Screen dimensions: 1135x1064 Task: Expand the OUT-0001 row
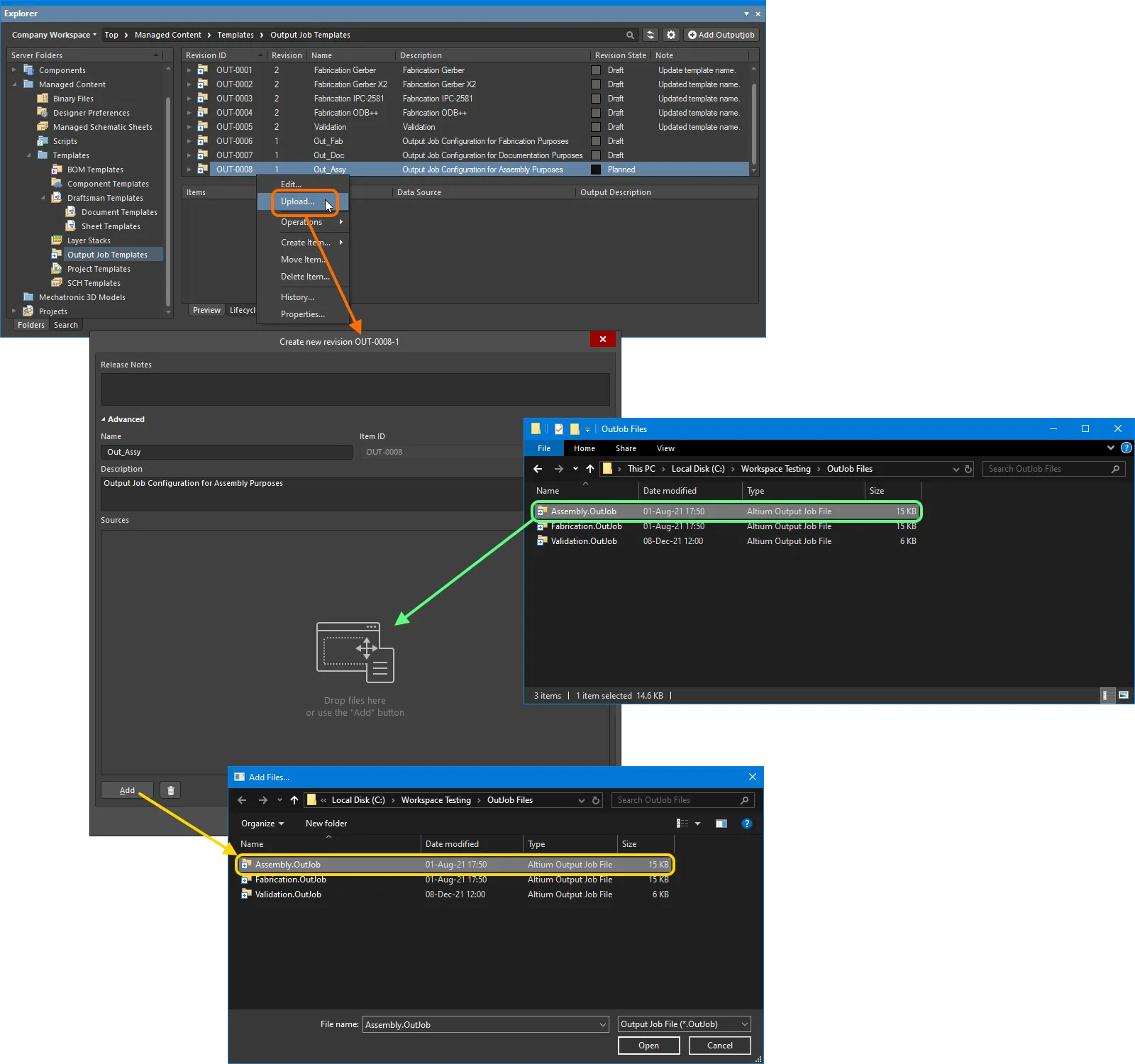(189, 70)
